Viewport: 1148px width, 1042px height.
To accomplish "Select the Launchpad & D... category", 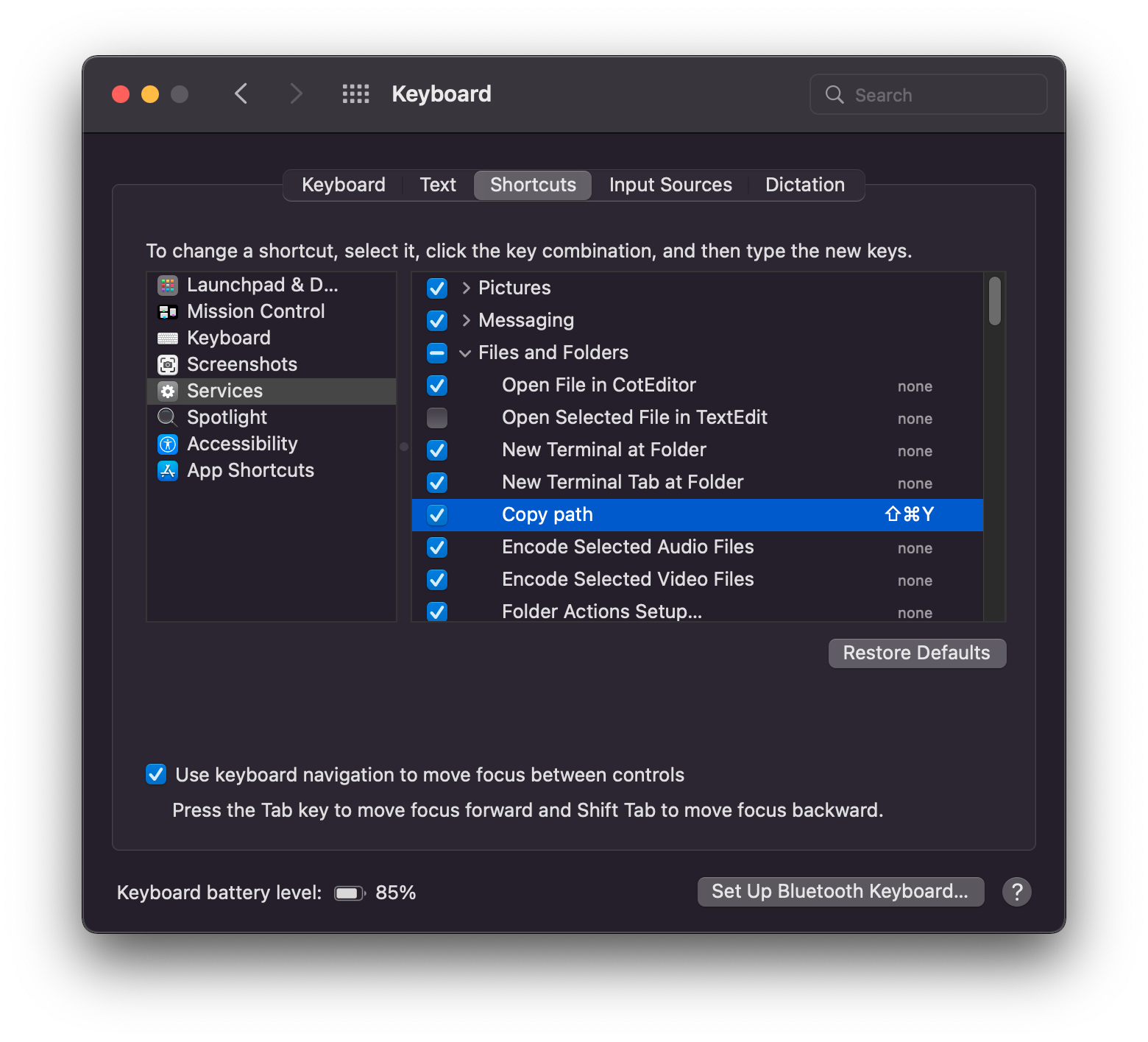I will 272,286.
